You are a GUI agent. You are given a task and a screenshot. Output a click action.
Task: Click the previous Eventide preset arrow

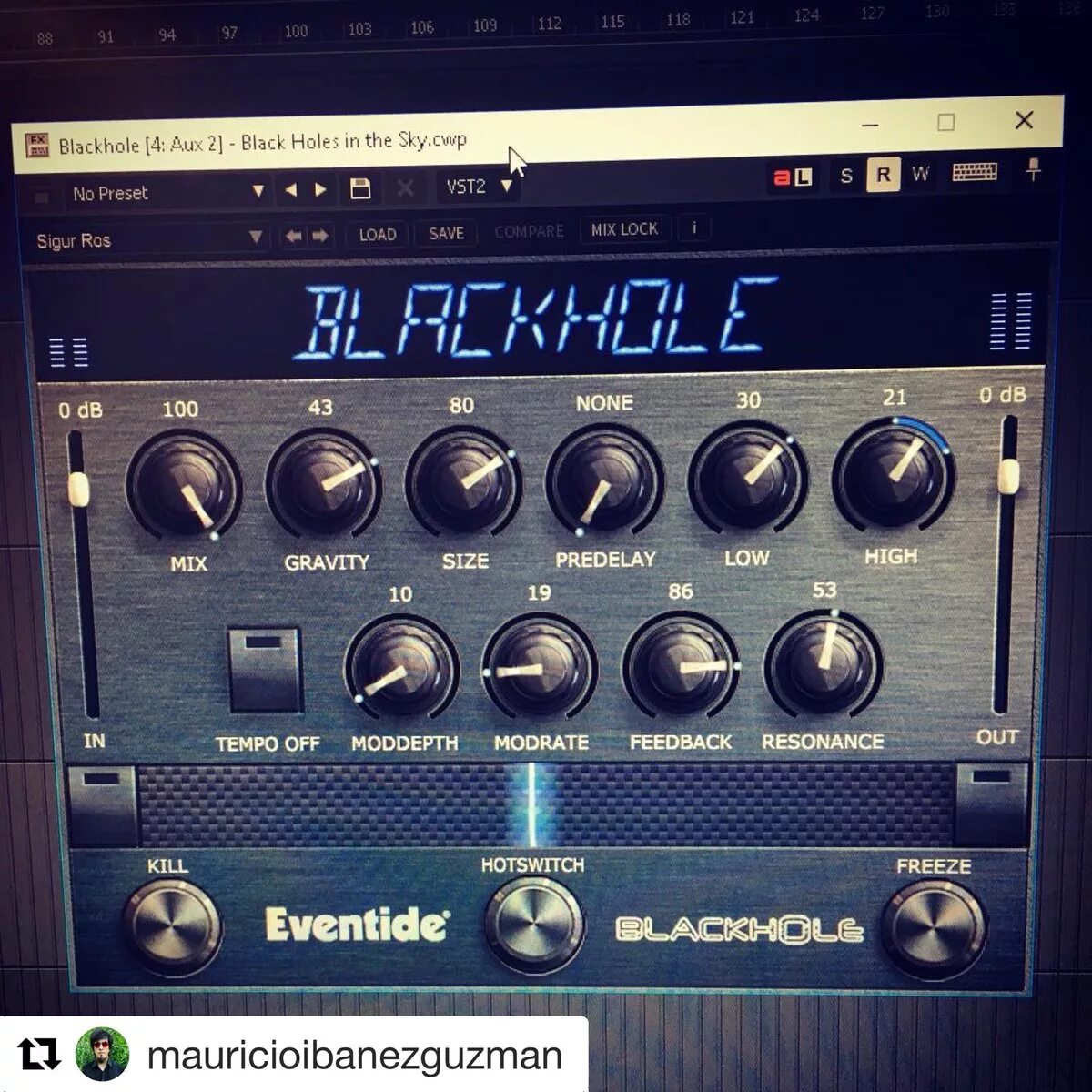[293, 236]
